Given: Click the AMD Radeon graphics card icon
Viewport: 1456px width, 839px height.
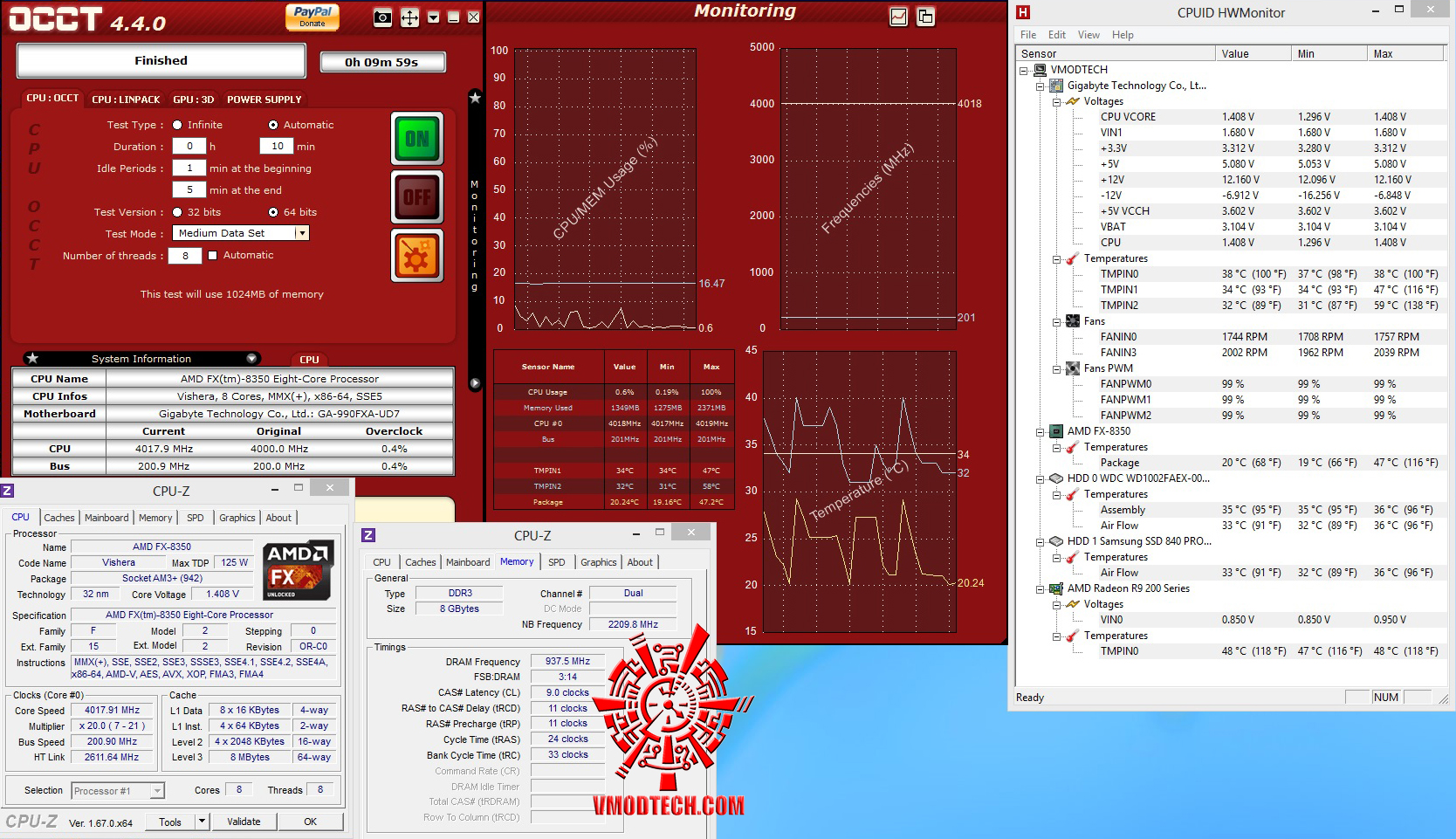Looking at the screenshot, I should tap(1056, 588).
